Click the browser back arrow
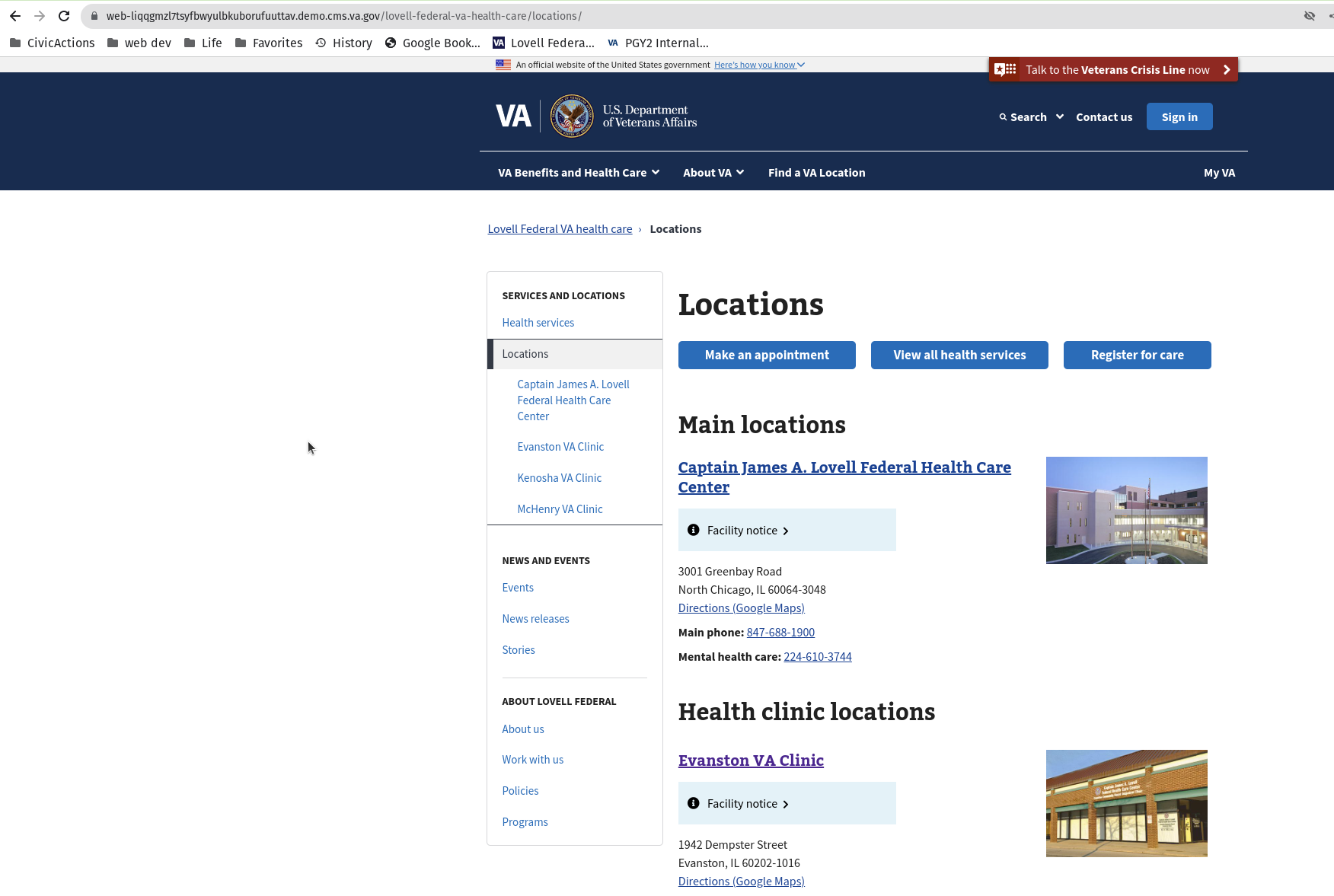1334x896 pixels. 15,15
